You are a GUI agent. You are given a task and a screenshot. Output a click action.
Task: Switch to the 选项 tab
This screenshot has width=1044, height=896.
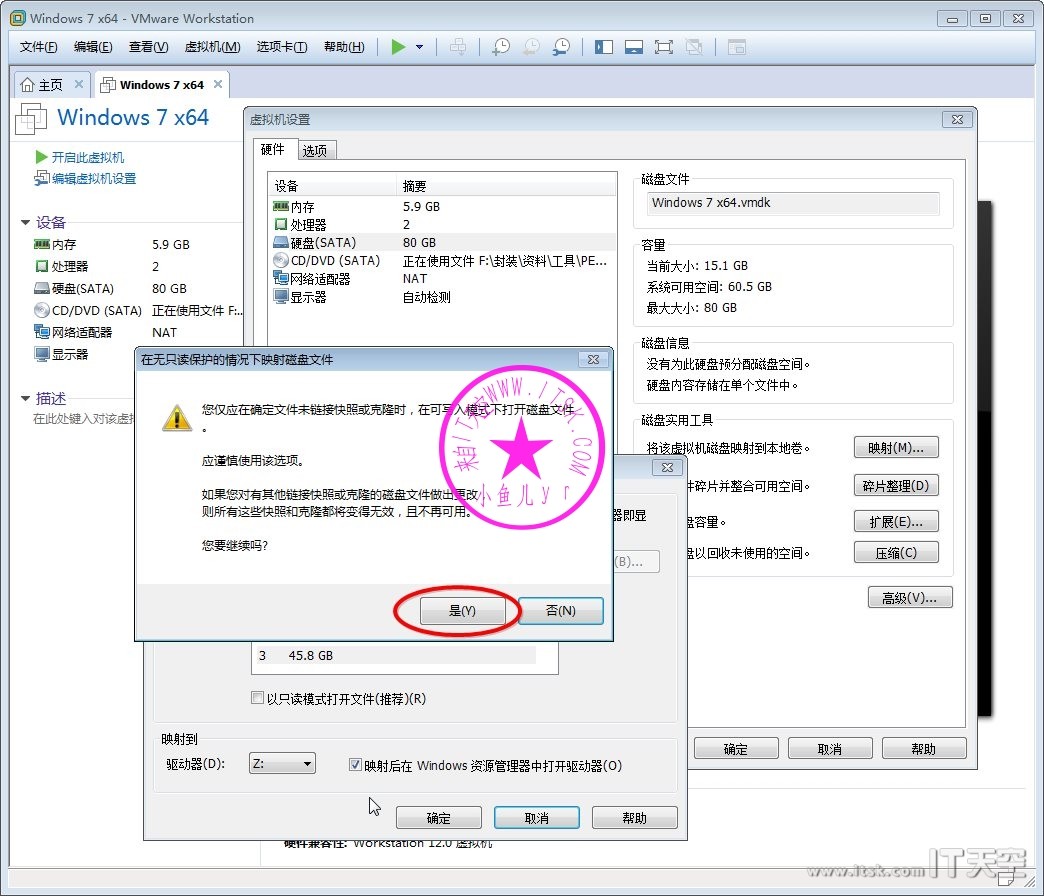315,151
